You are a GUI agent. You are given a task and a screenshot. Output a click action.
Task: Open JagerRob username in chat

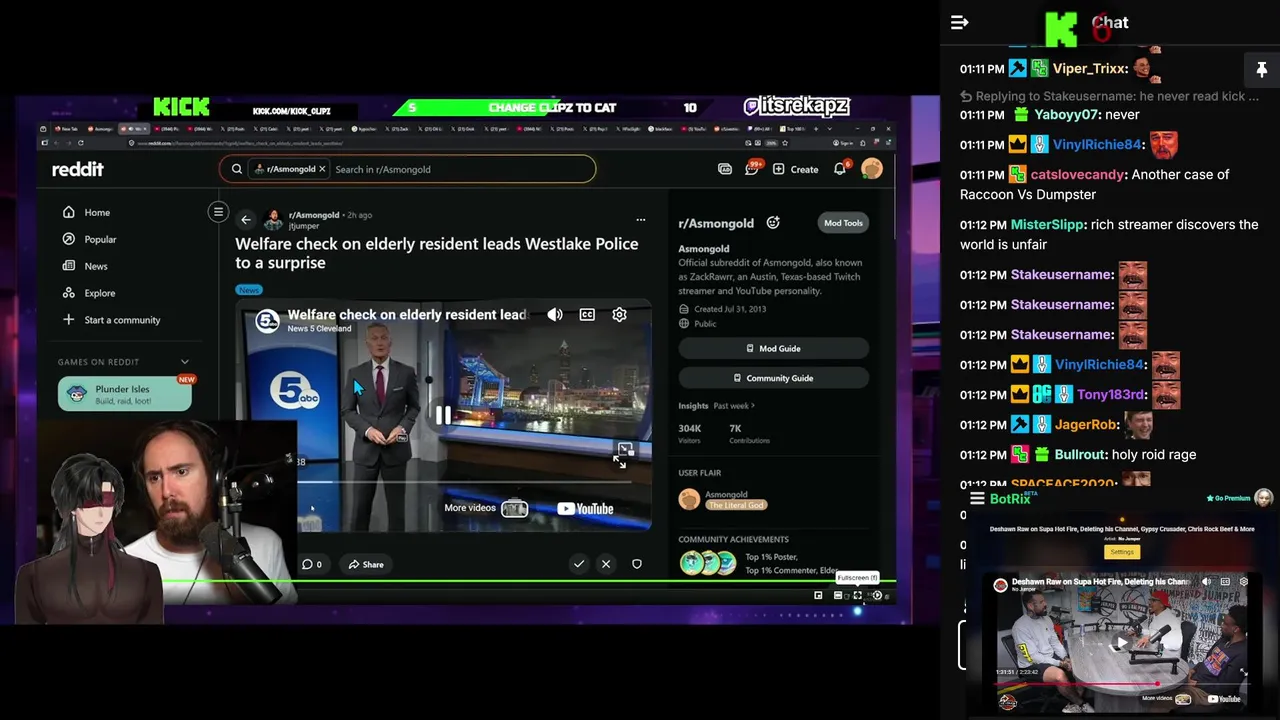pos(1084,424)
